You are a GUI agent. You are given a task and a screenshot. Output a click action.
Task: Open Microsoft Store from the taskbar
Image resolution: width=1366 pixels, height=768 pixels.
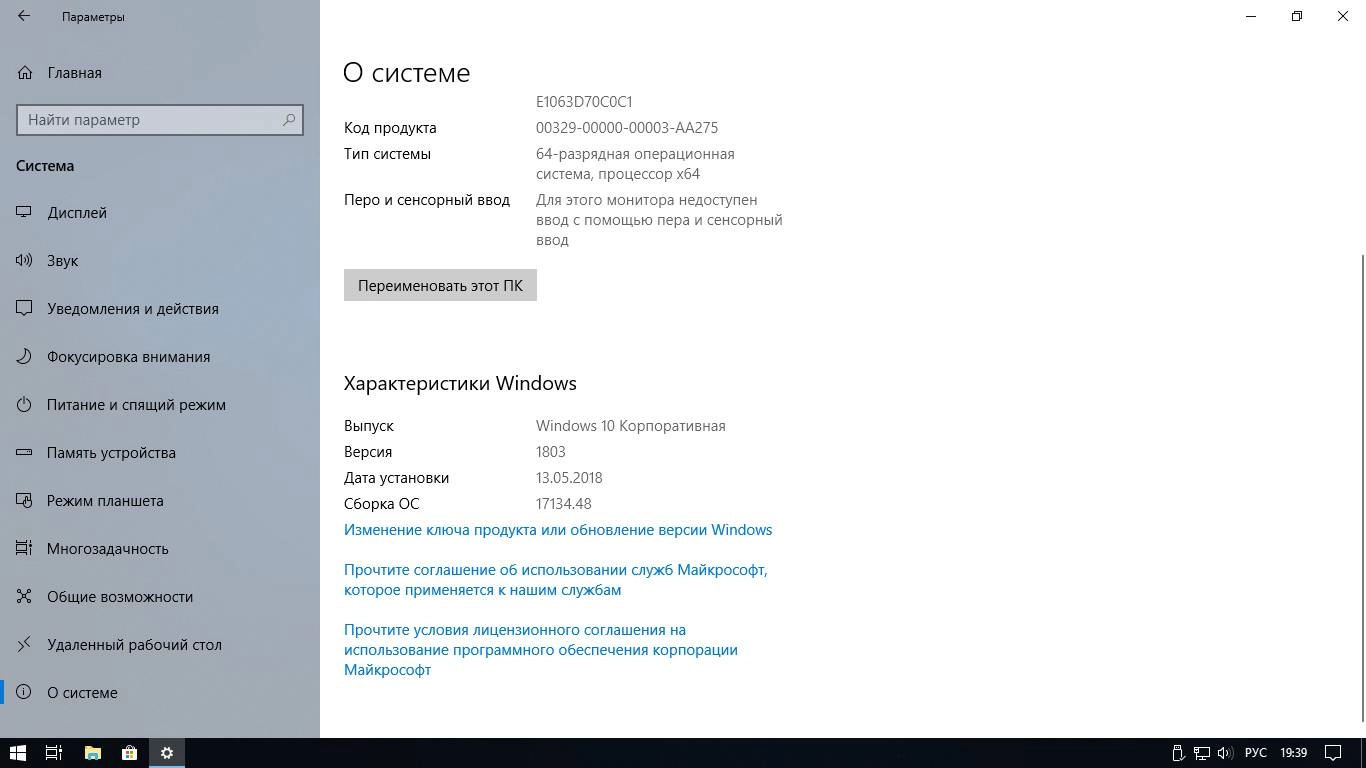pos(129,753)
